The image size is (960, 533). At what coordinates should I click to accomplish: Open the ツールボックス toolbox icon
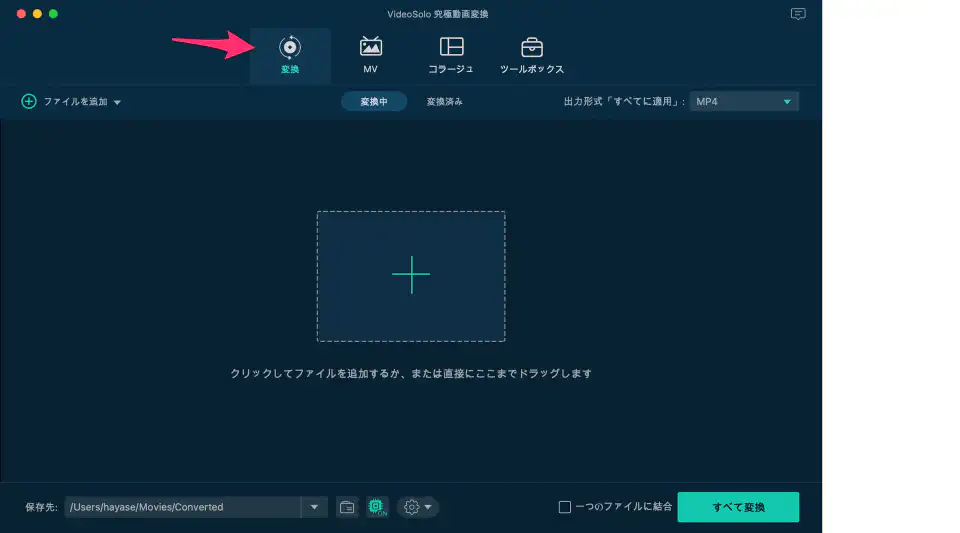pos(532,48)
